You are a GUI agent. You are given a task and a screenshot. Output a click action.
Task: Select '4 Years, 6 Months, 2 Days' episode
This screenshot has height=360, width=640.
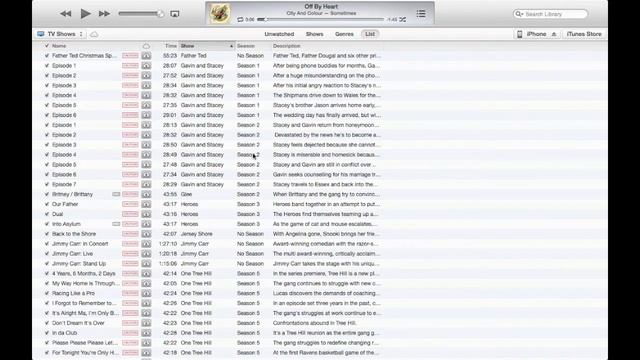click(84, 273)
